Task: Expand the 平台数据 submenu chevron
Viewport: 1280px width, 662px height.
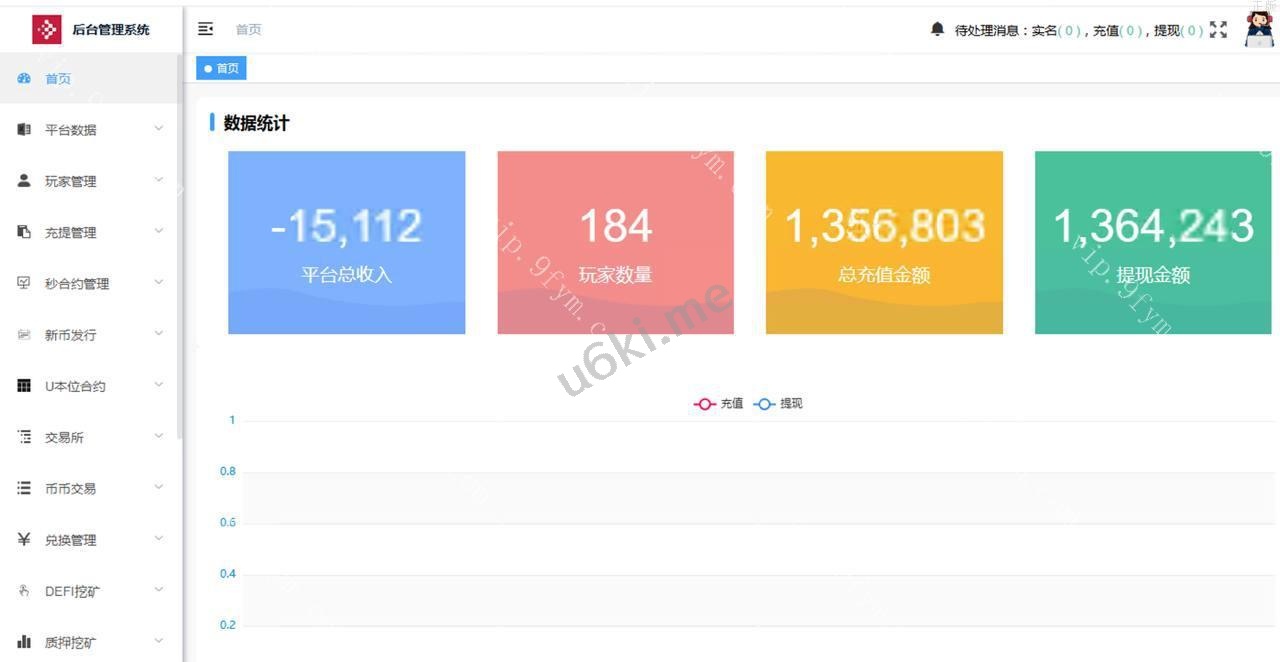Action: pos(158,128)
